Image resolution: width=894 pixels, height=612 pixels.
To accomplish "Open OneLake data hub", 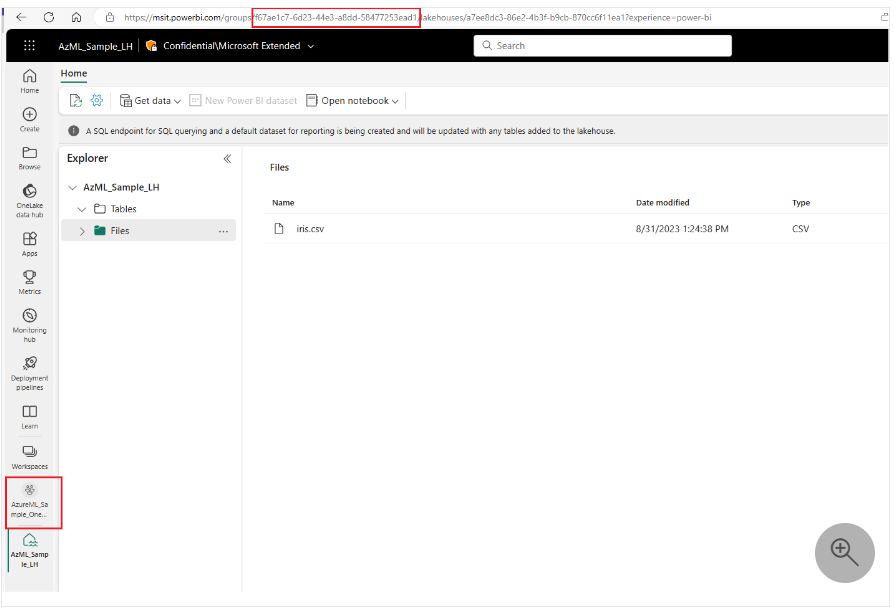I will pyautogui.click(x=30, y=201).
